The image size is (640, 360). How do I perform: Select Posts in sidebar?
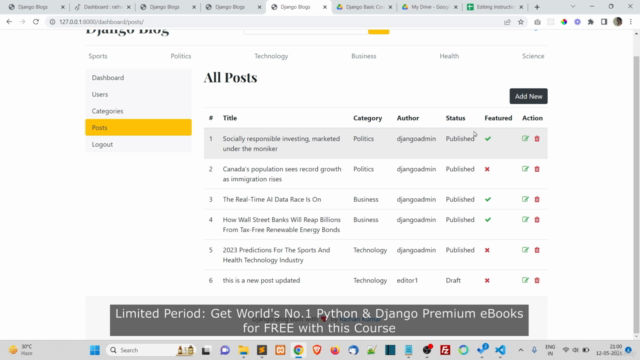click(138, 127)
